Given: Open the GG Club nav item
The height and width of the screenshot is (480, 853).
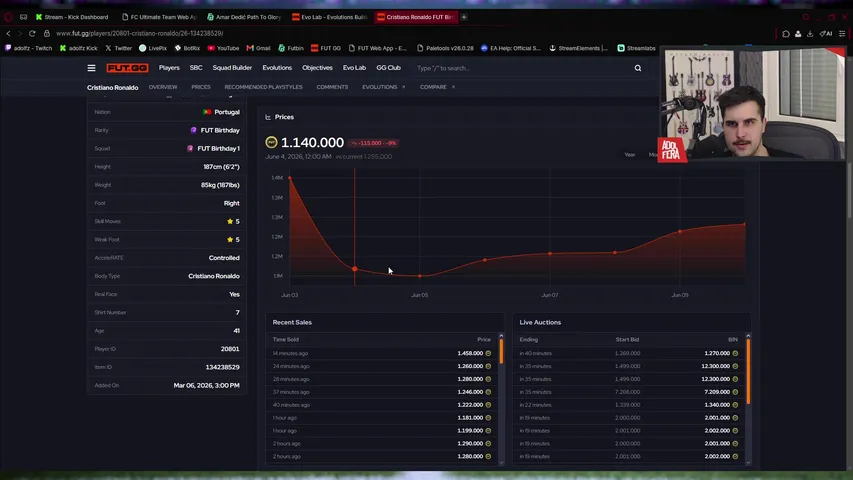Looking at the screenshot, I should click(388, 68).
